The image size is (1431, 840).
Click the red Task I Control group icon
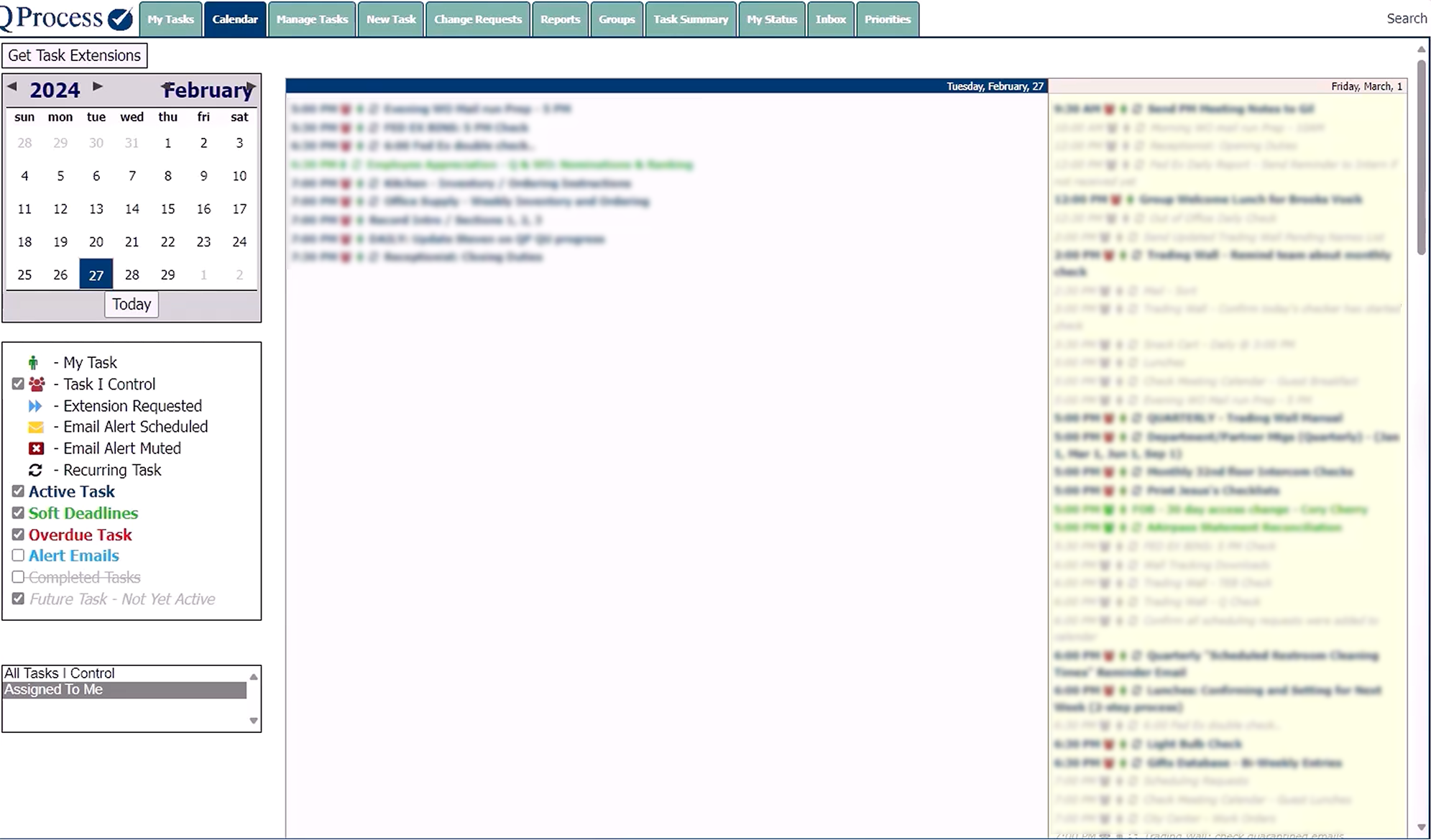[x=36, y=384]
